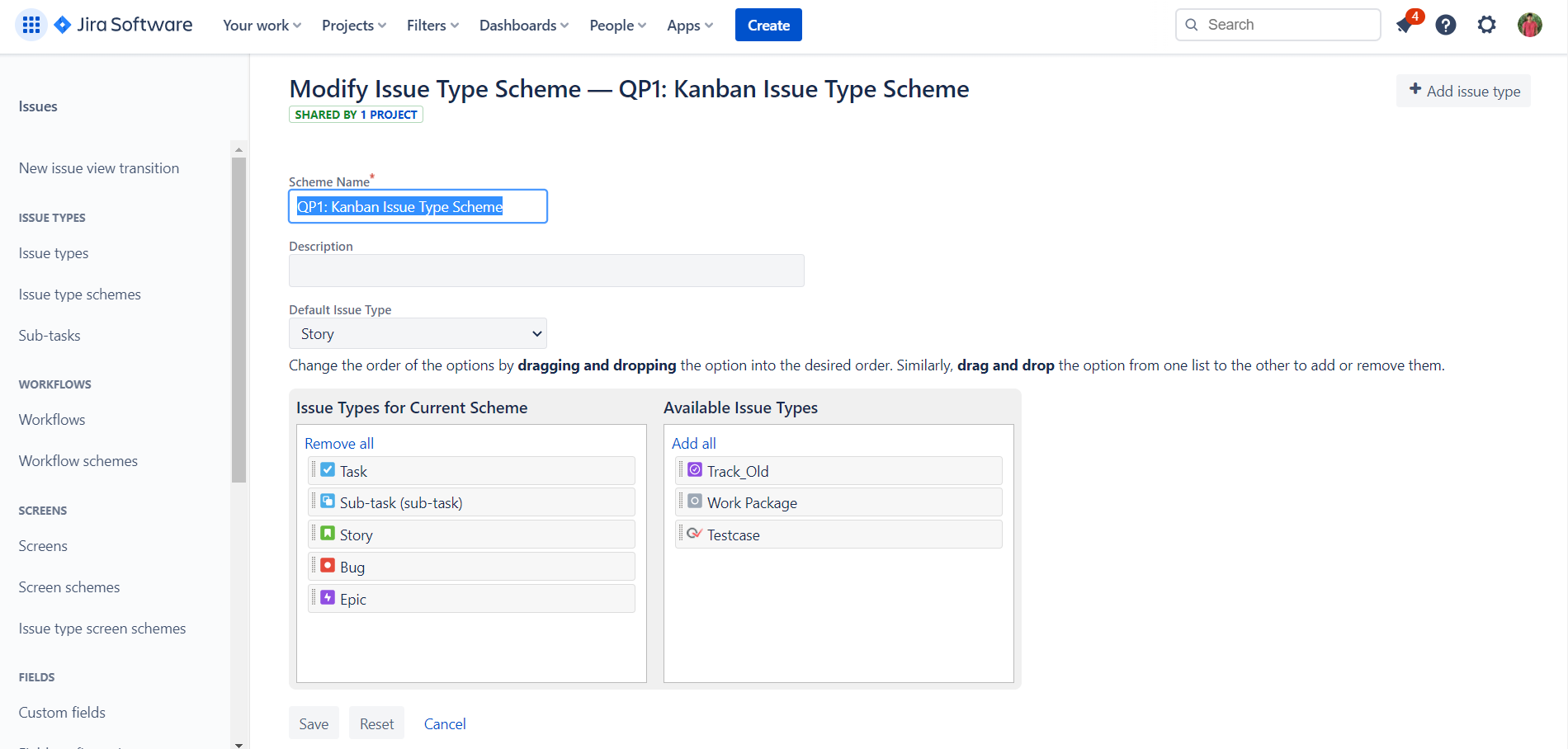Open the Default Issue Type dropdown
Image resolution: width=1568 pixels, height=749 pixels.
click(418, 333)
